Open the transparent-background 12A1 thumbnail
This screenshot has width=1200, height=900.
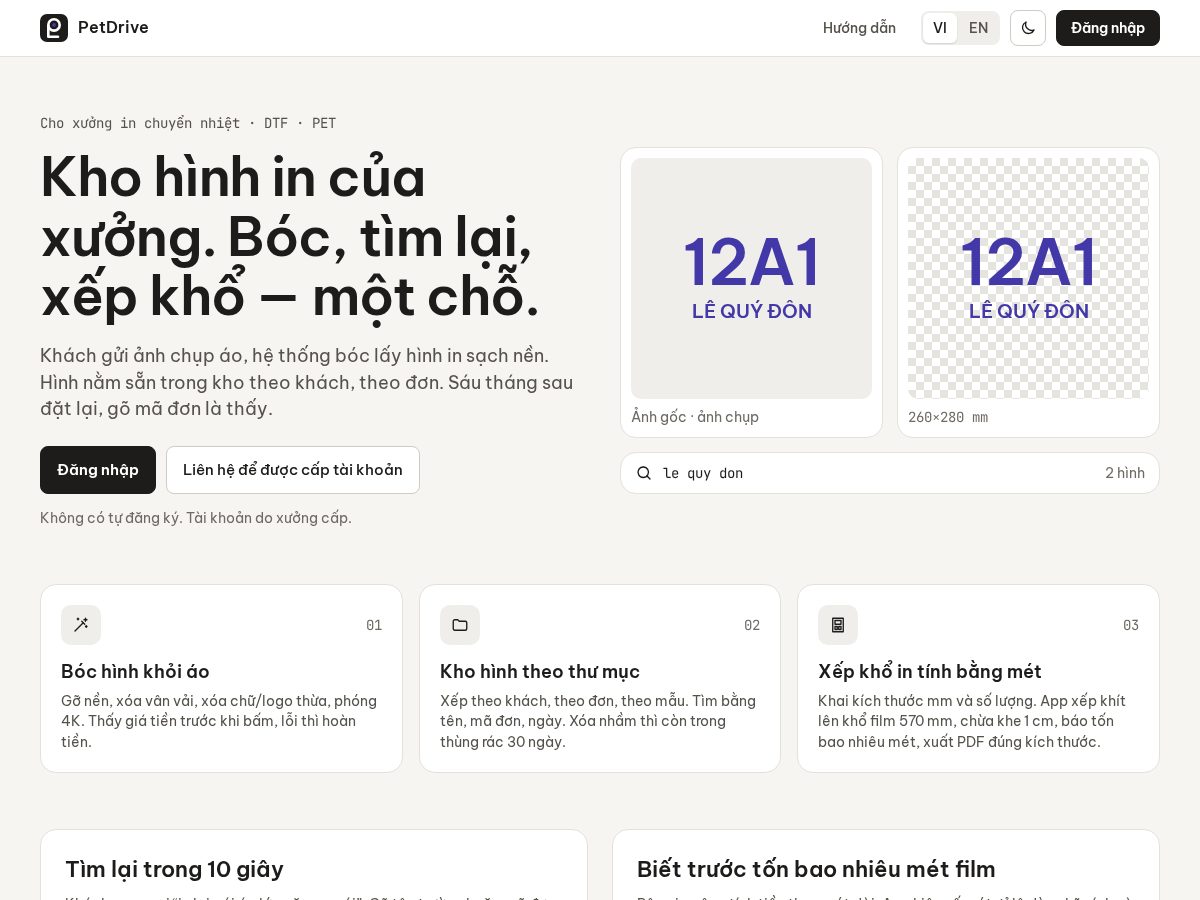(x=1028, y=278)
